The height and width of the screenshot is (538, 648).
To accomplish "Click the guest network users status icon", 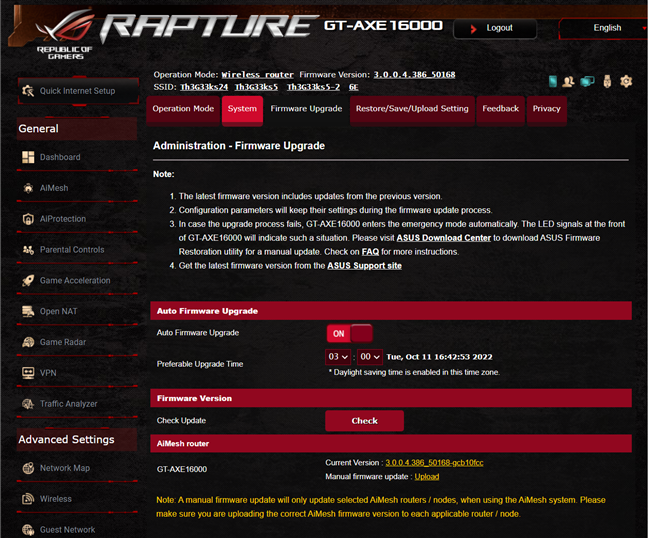I will 568,82.
